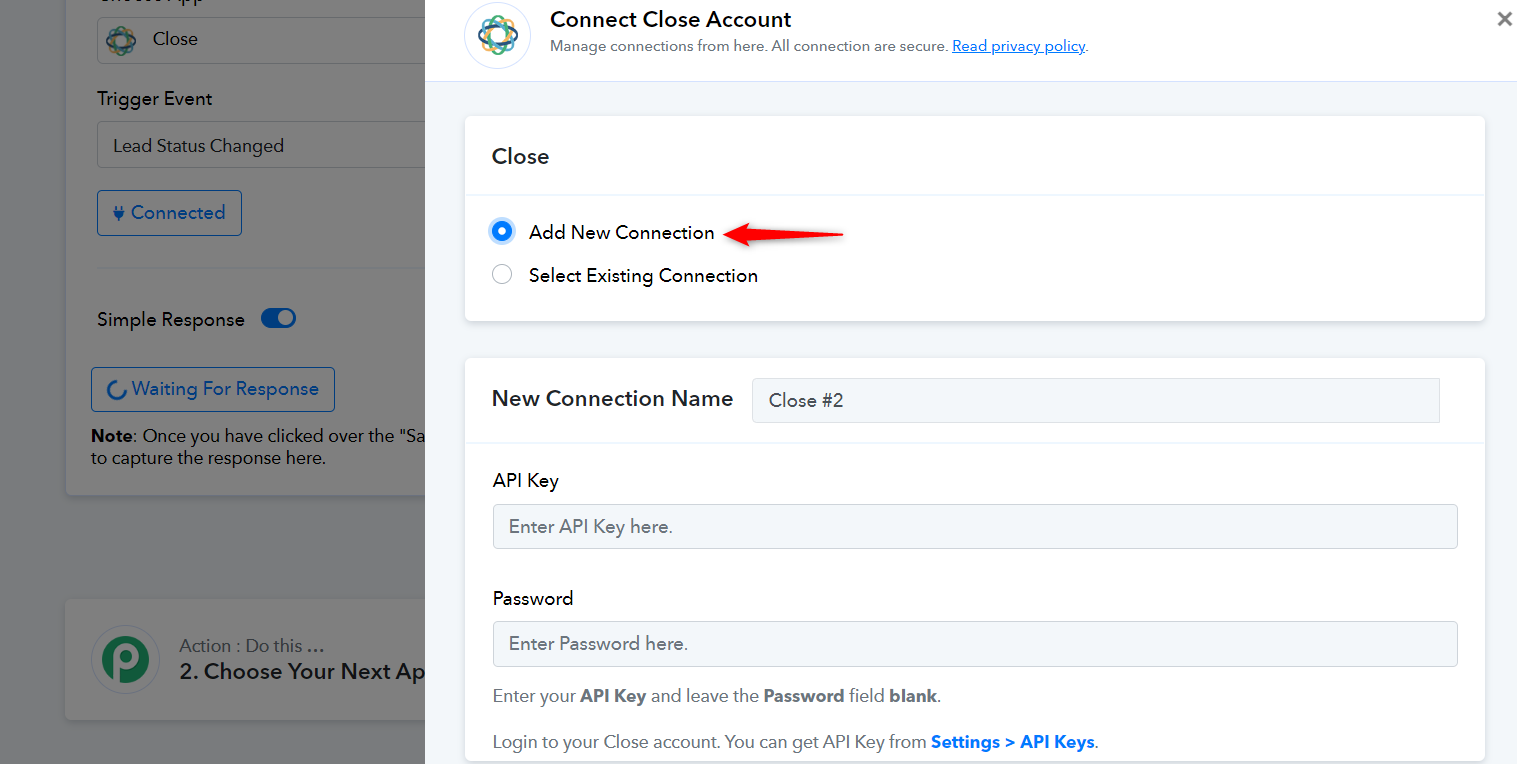Toggle the Simple Response switch
The image size is (1517, 764).
tap(278, 319)
